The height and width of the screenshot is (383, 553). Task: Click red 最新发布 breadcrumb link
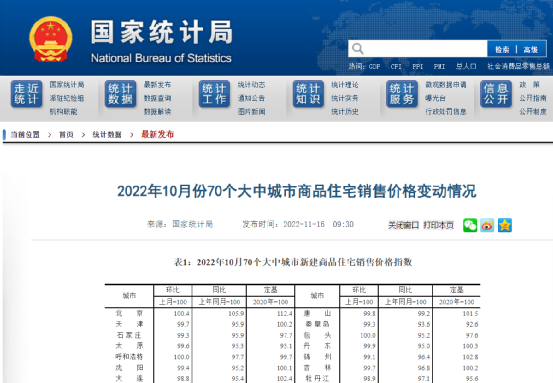158,134
